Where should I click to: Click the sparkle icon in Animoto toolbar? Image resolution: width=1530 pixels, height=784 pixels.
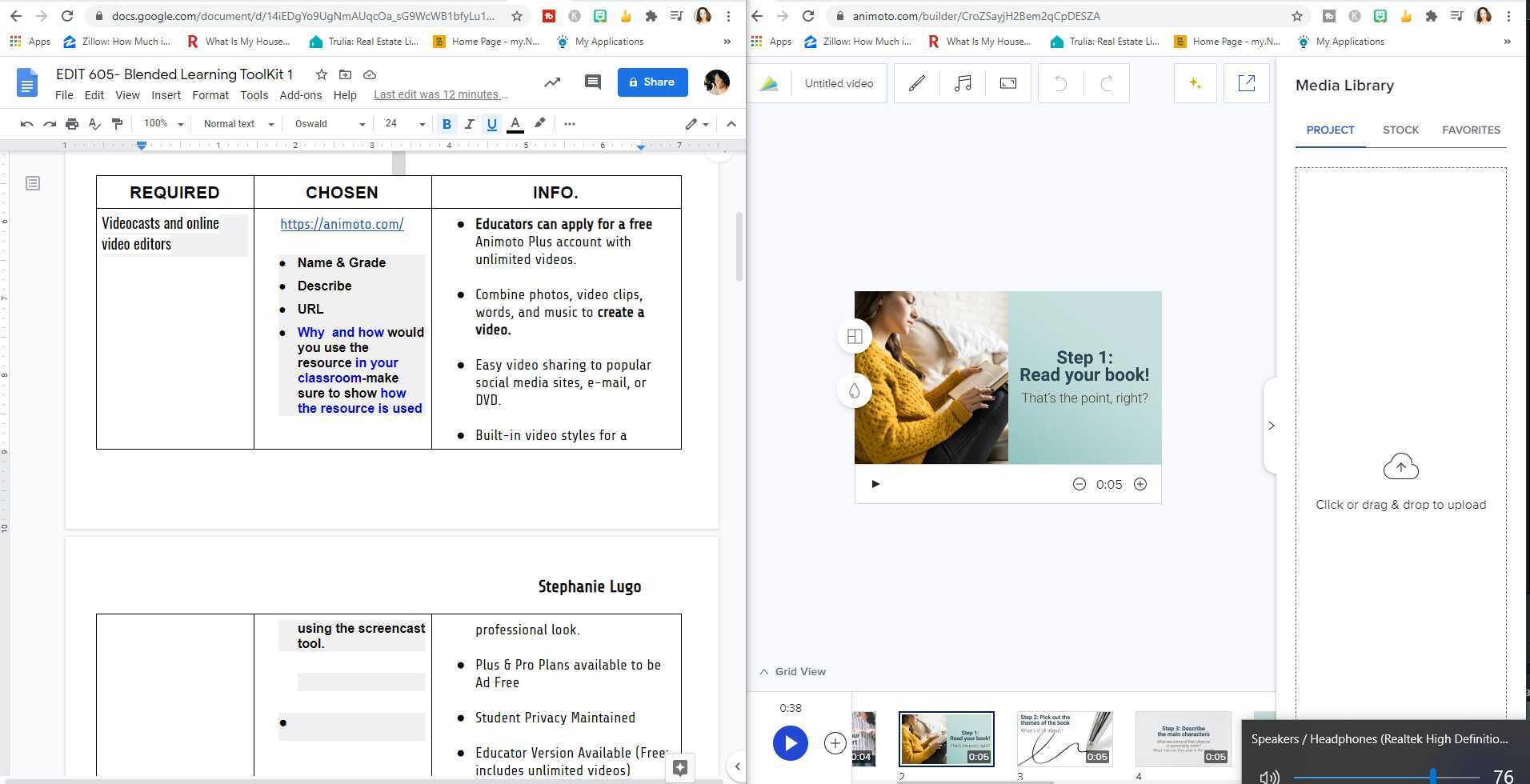pos(1196,83)
